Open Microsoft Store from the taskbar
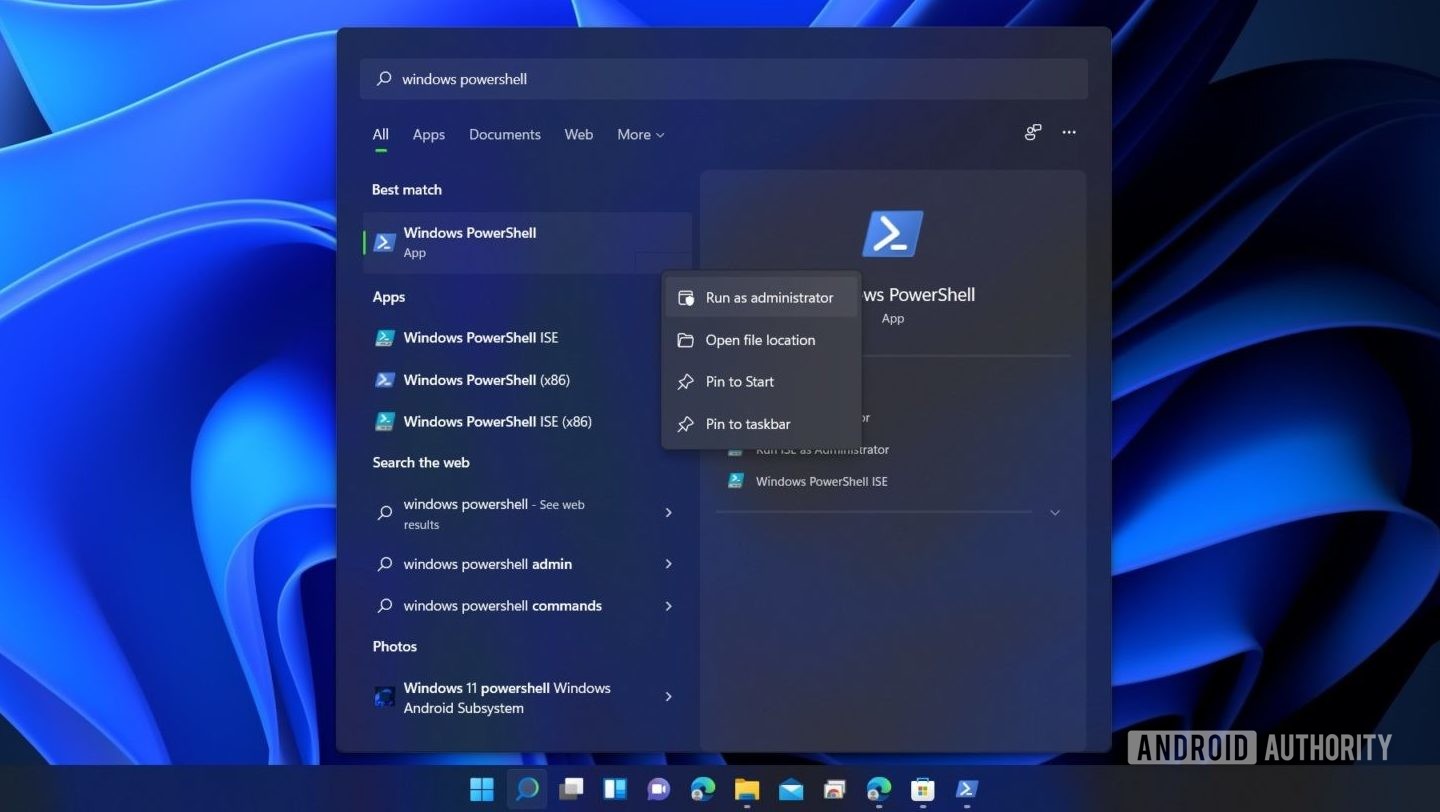This screenshot has height=812, width=1440. [x=922, y=789]
